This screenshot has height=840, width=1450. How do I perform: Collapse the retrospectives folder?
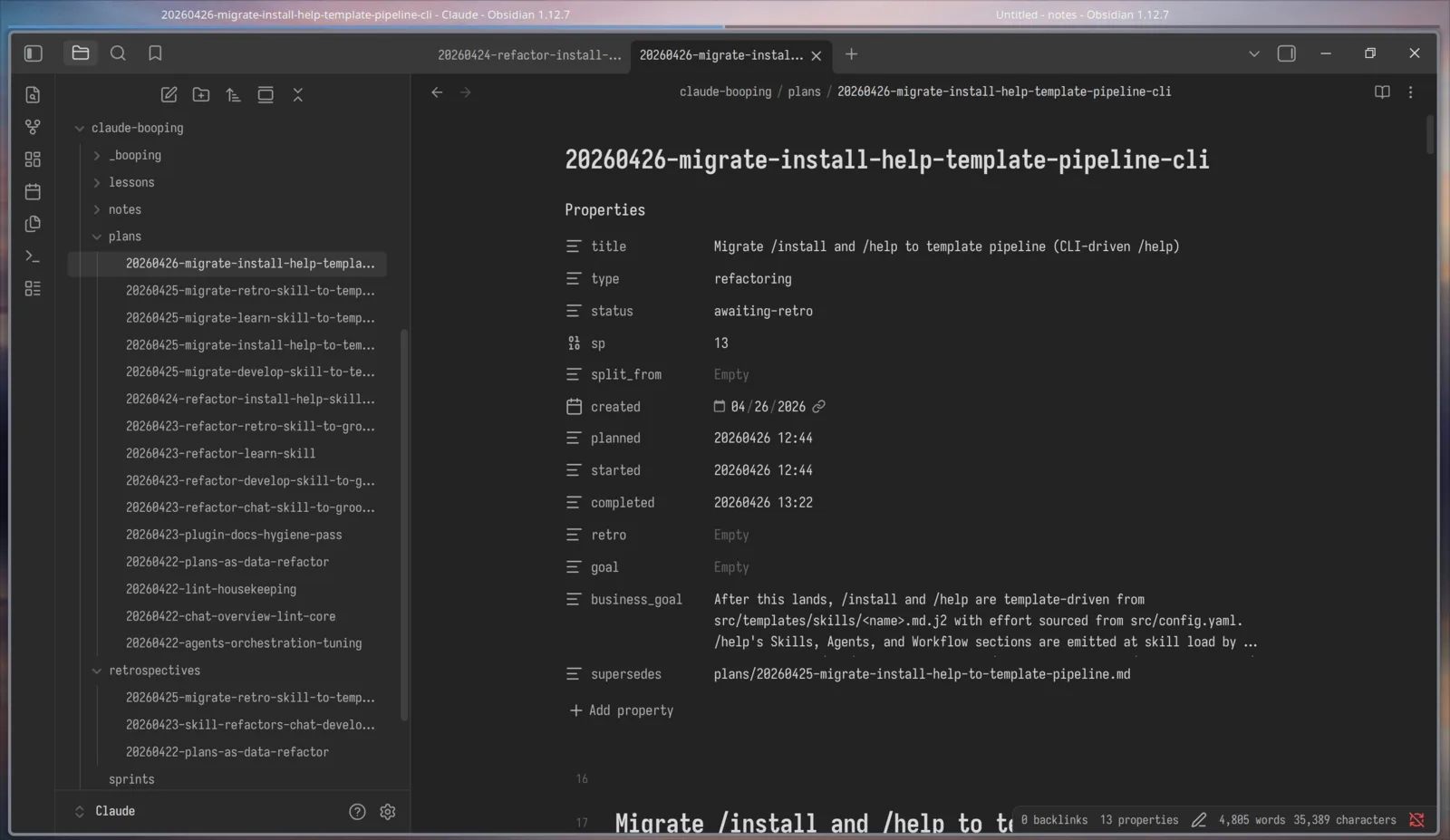click(97, 671)
